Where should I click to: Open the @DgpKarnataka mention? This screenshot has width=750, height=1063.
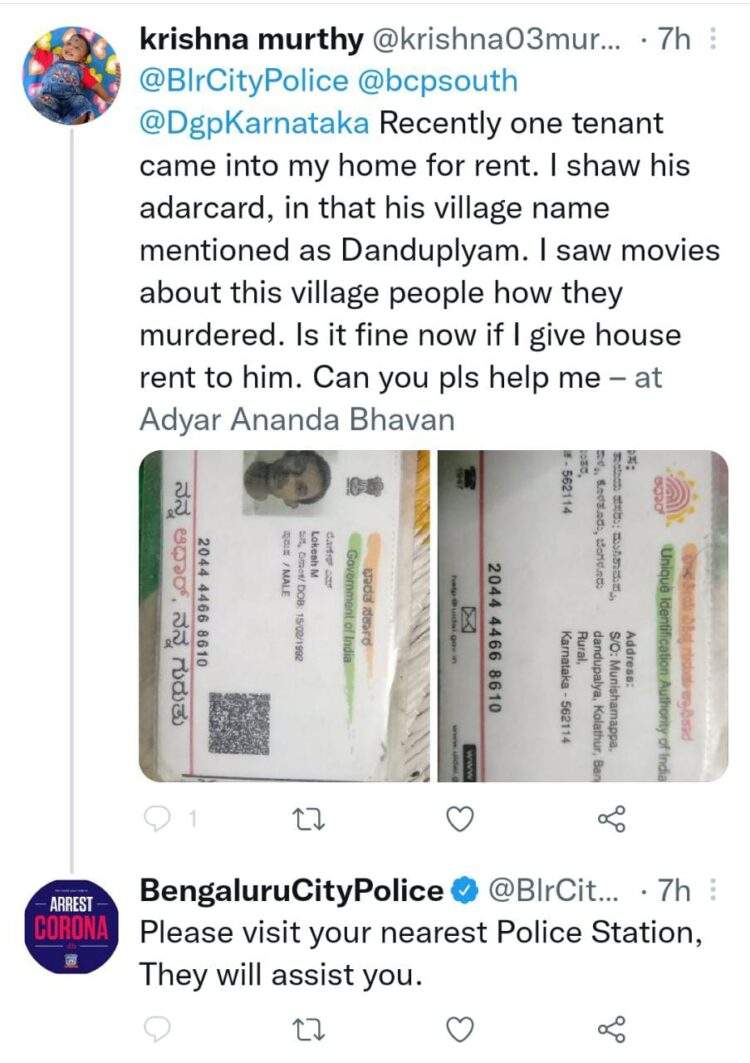coord(255,124)
